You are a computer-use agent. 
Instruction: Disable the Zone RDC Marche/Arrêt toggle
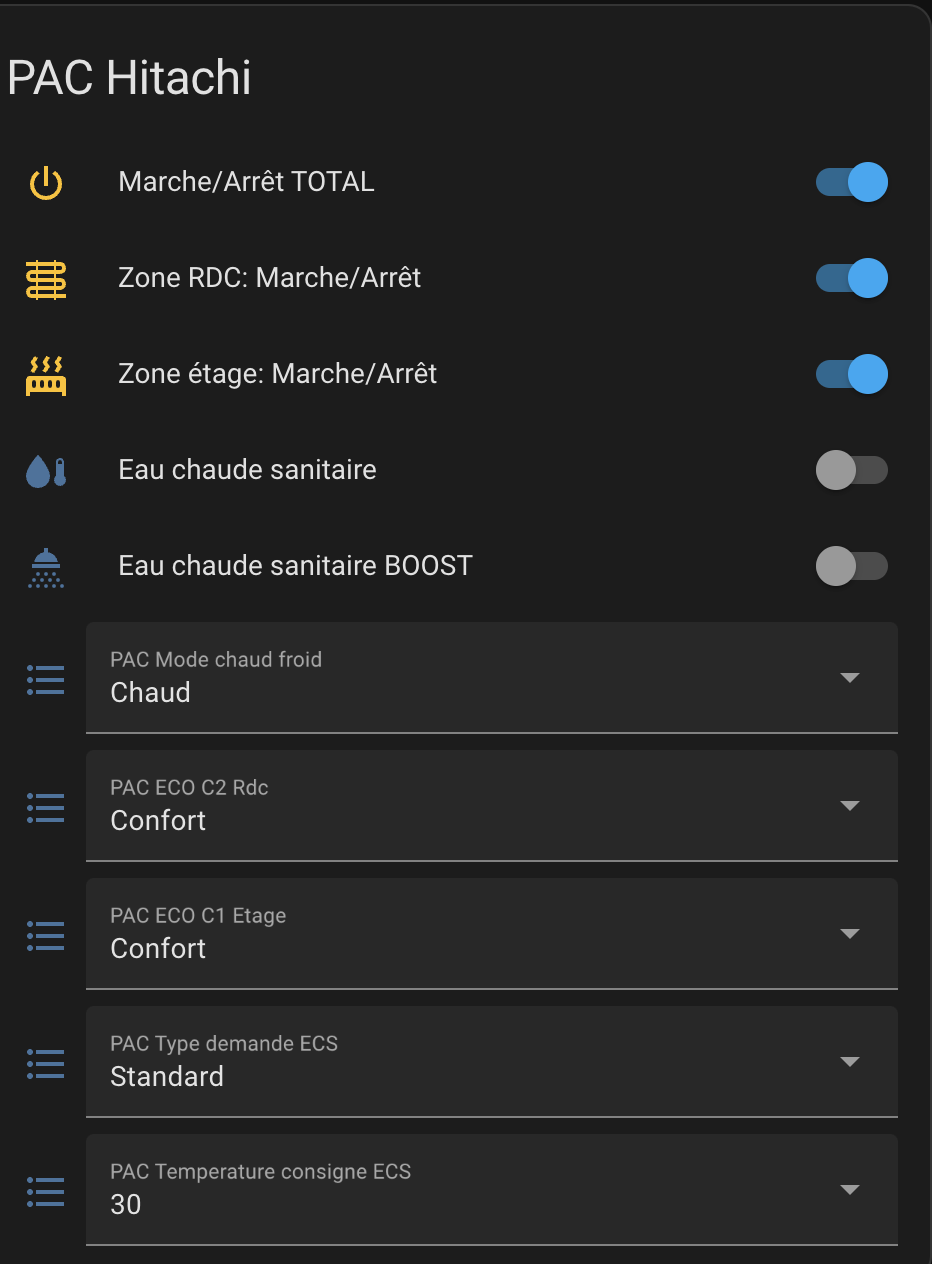(x=852, y=279)
